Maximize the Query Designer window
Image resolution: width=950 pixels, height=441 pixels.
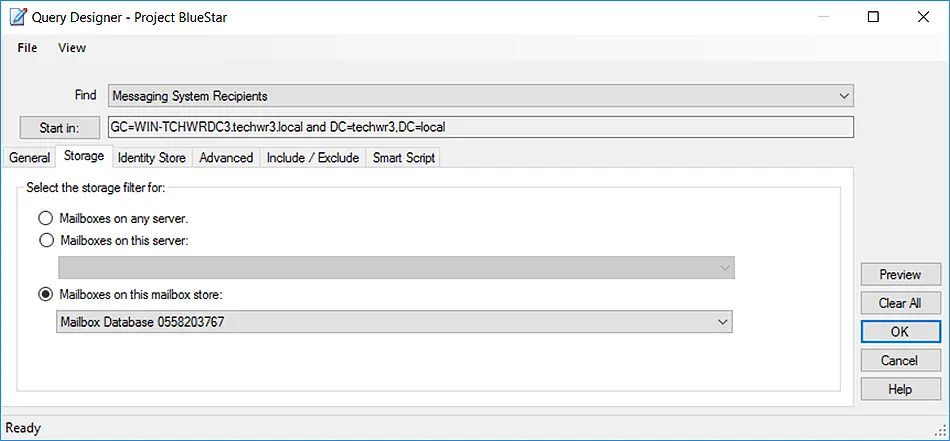click(873, 17)
